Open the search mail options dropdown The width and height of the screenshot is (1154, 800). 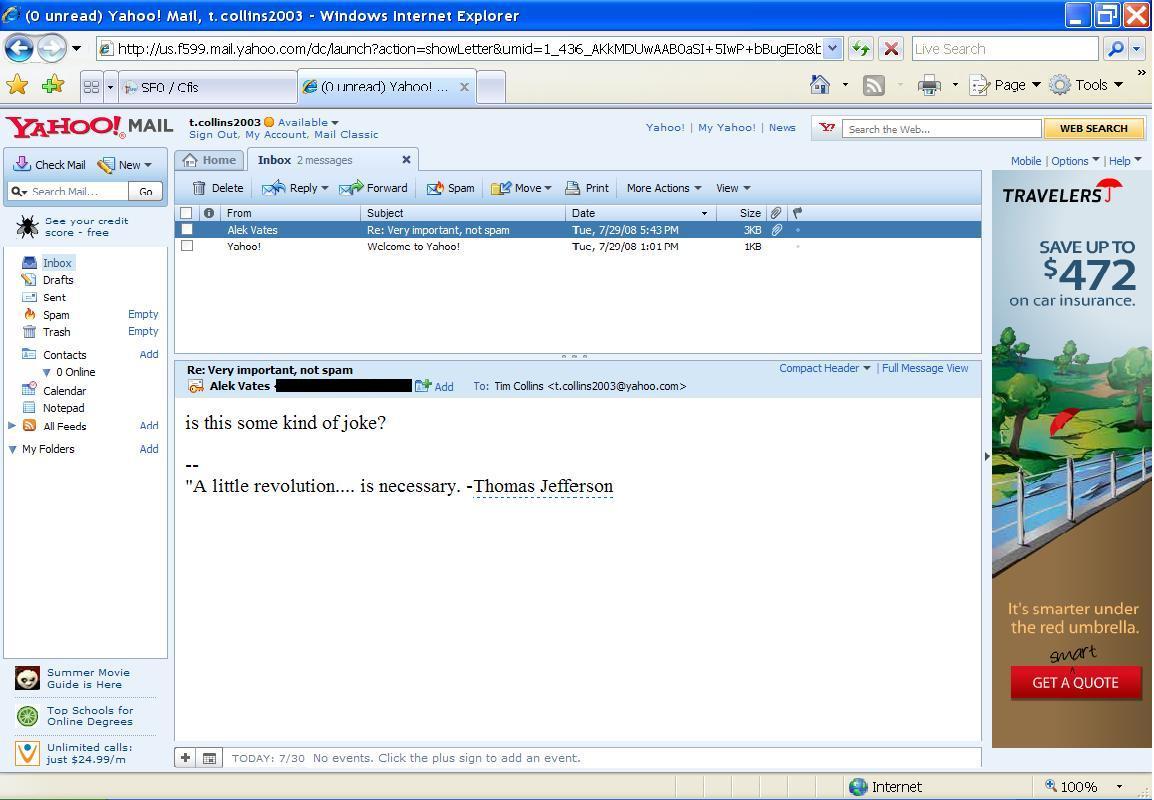19,191
